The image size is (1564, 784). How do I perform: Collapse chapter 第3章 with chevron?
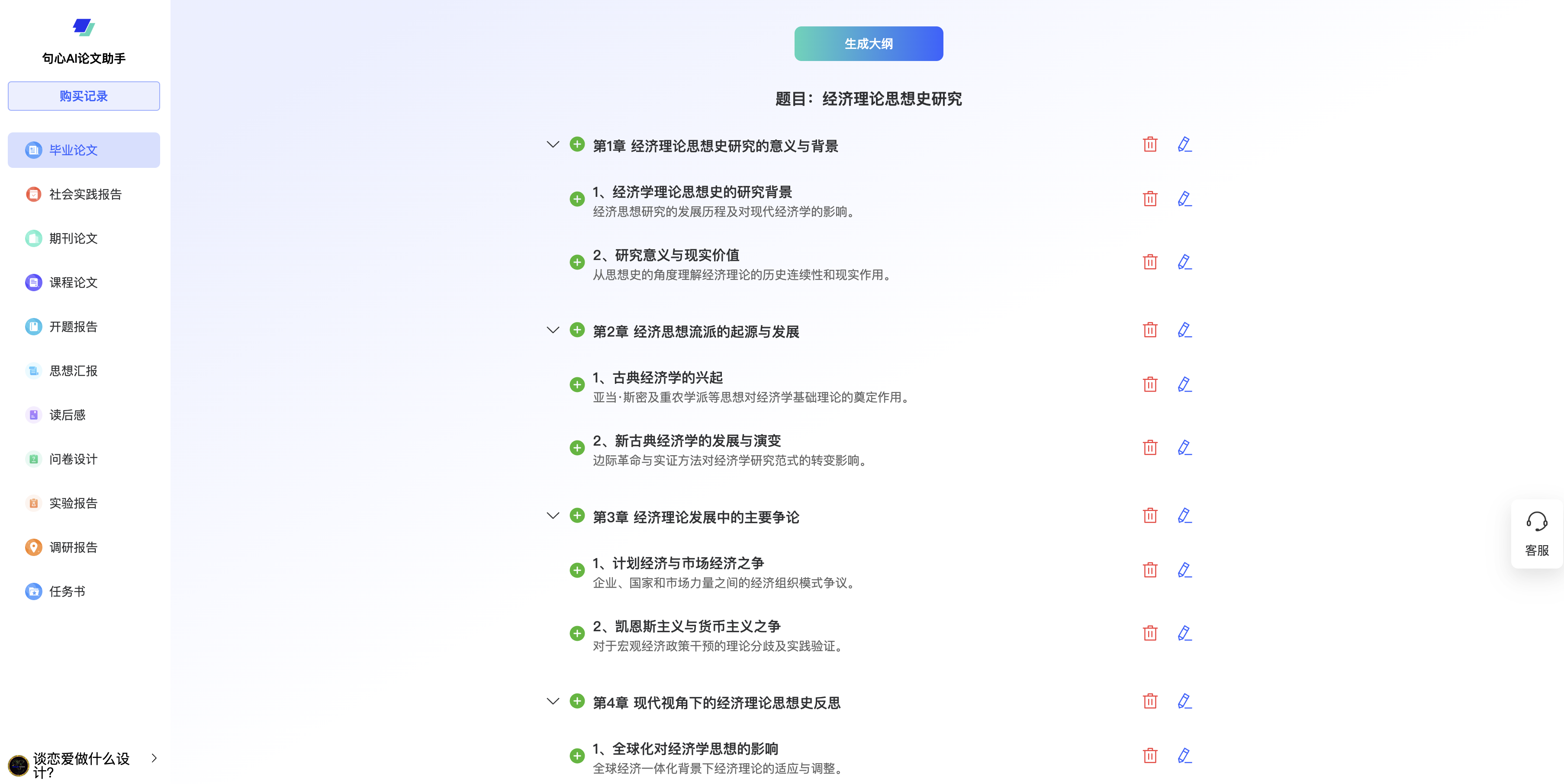pyautogui.click(x=553, y=516)
